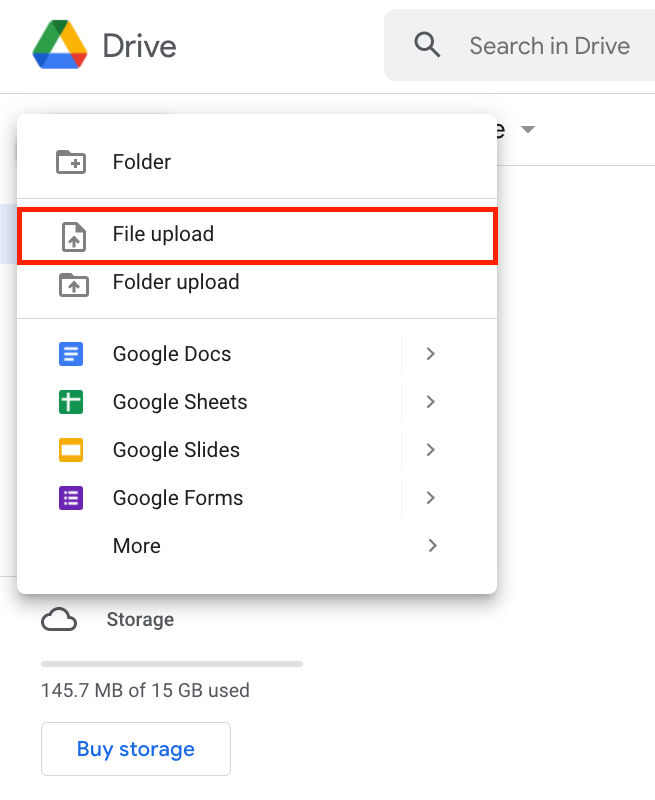Select Folder upload menu entry
Viewport: 655px width, 800px height.
[x=257, y=282]
